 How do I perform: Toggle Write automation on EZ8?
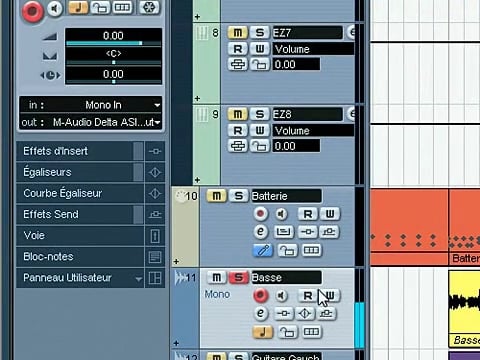[x=259, y=131]
